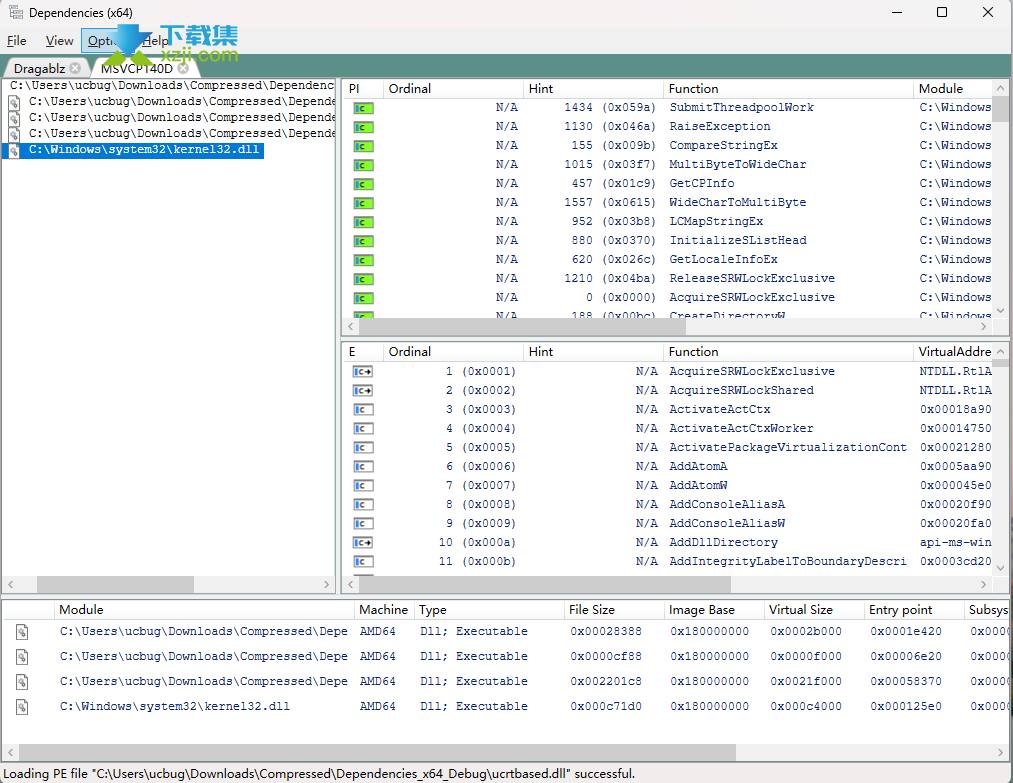The image size is (1013, 783).
Task: Sort imports by the Ordinal column
Action: 452,89
